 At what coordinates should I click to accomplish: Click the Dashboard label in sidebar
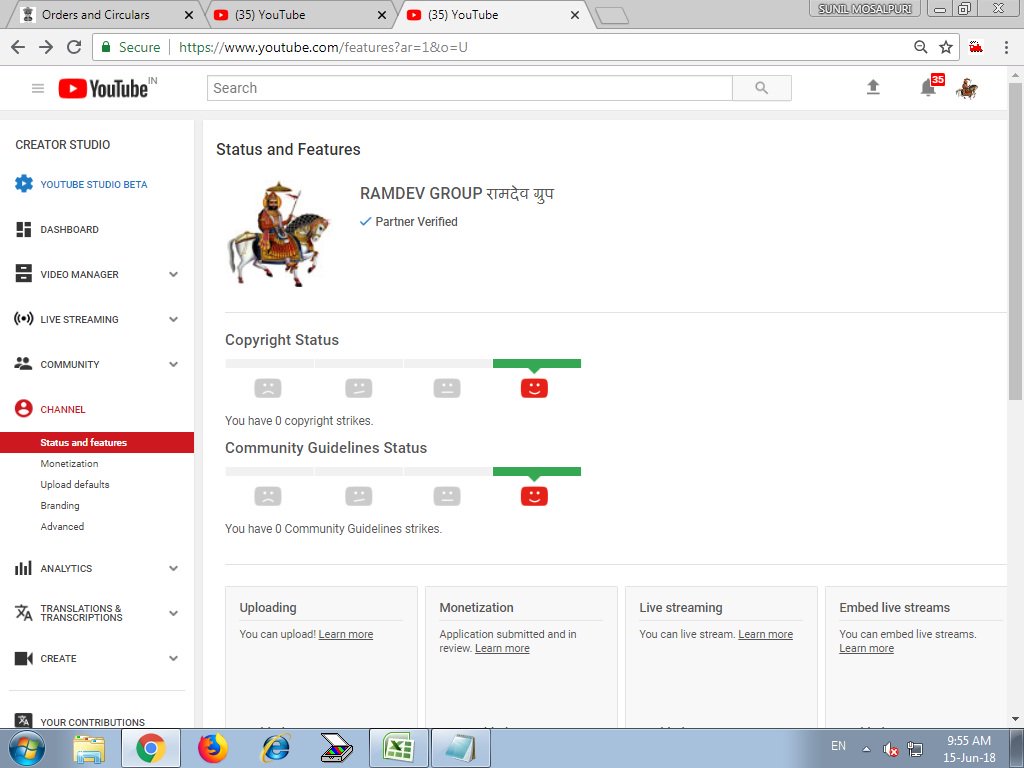pos(69,229)
